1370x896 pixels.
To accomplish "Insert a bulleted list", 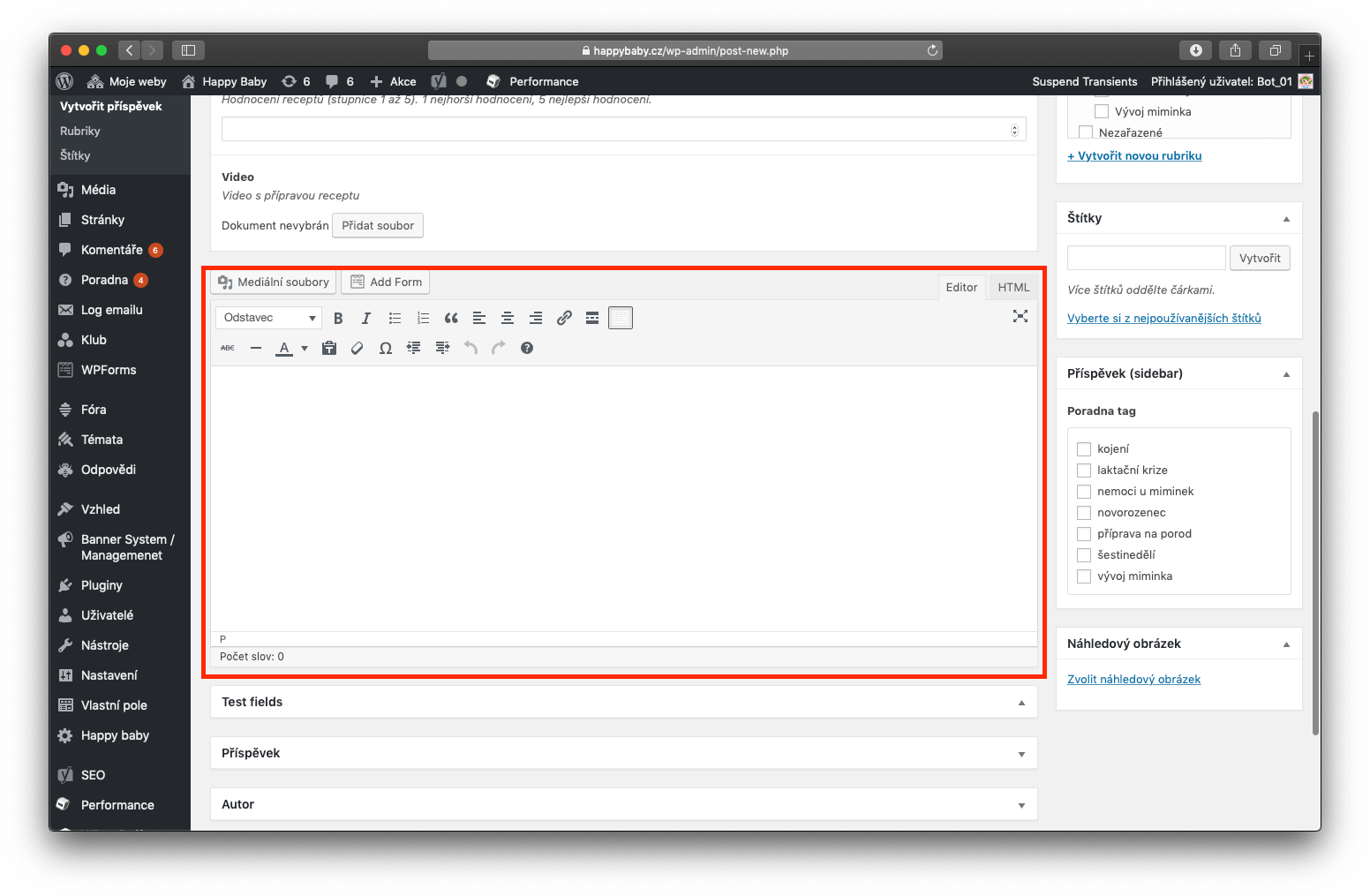I will click(395, 318).
